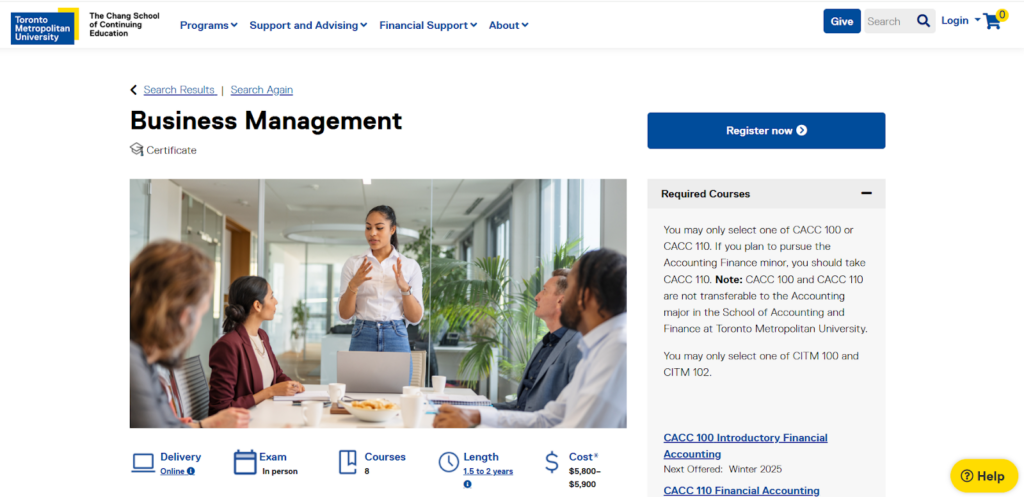Screen dimensions: 1024x497
Task: Collapse the Required Courses section
Action: [866, 193]
